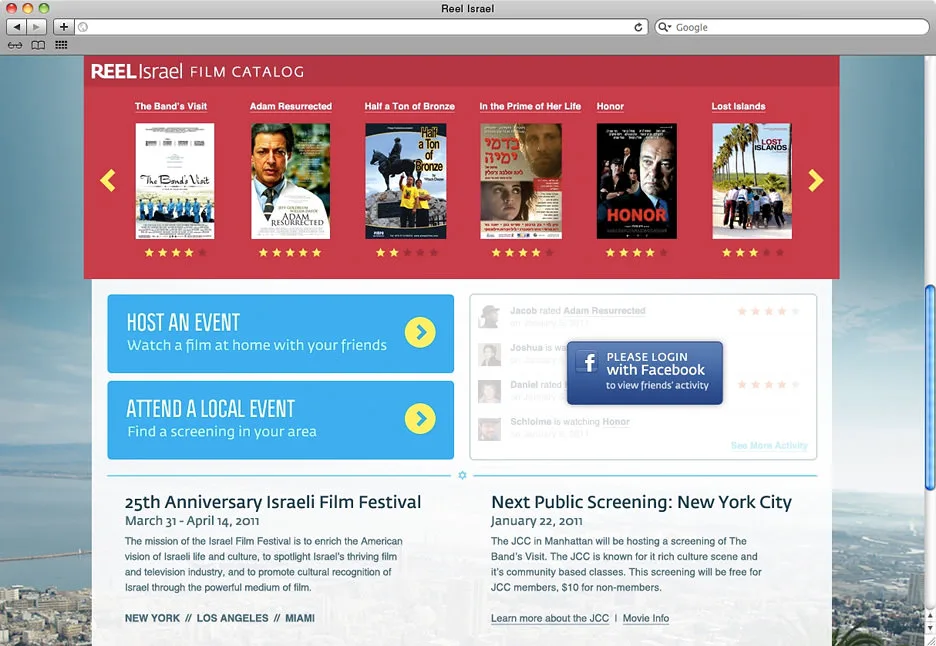Viewport: 936px width, 646px height.
Task: Click the blue star divider ornament icon
Action: tap(462, 475)
